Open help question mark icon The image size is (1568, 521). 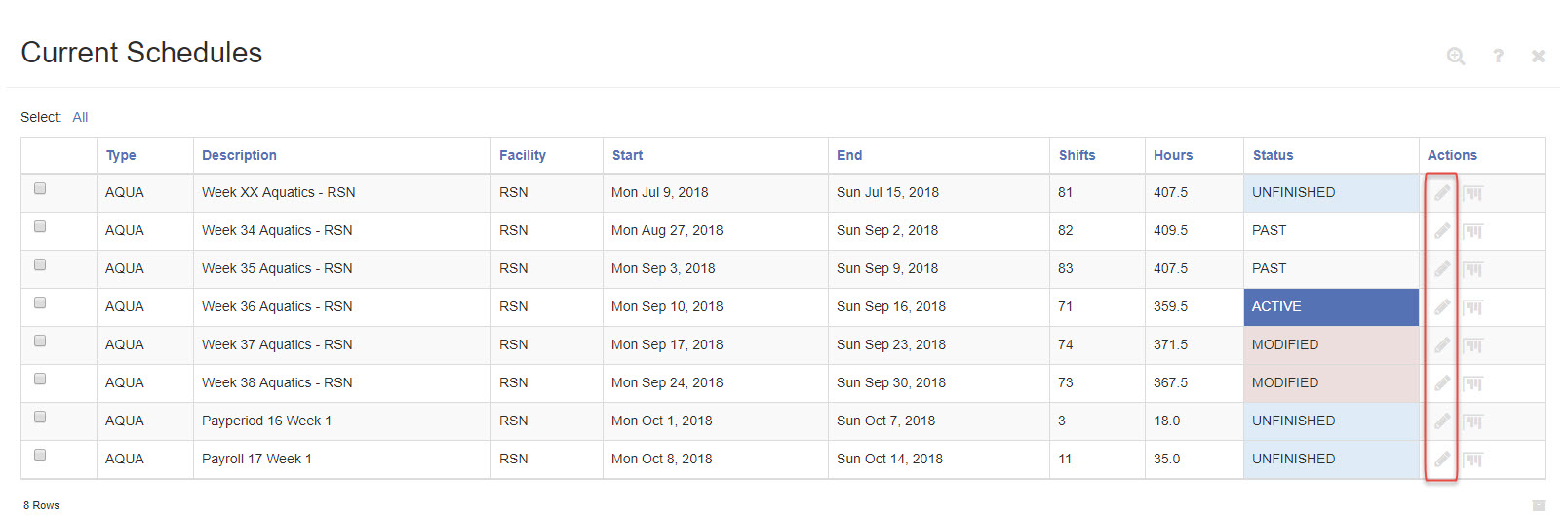pos(1498,57)
